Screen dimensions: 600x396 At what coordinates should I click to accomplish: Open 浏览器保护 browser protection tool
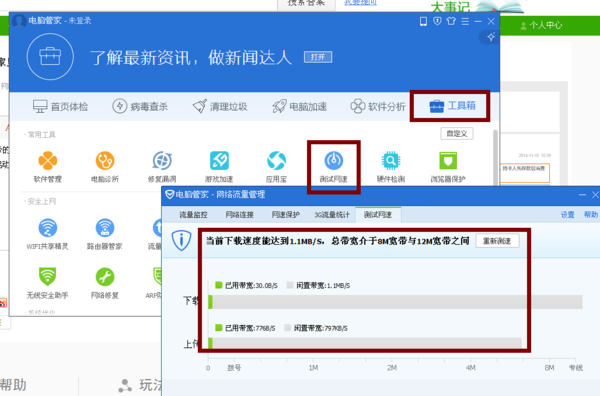(448, 166)
